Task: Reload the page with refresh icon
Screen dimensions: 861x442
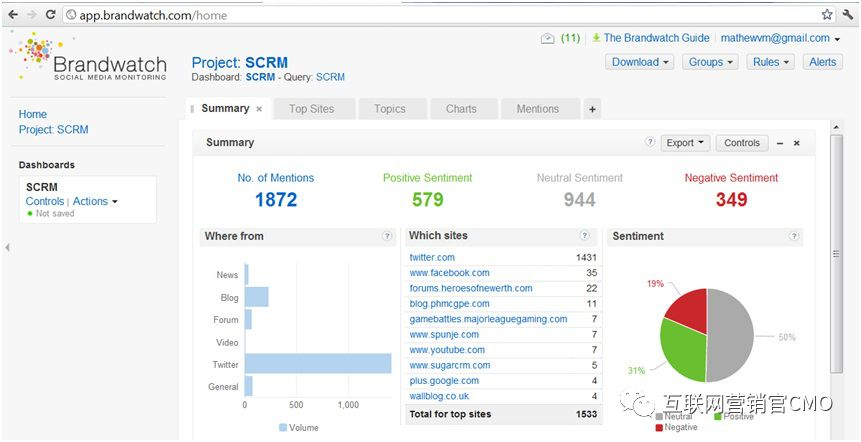Action: (51, 15)
